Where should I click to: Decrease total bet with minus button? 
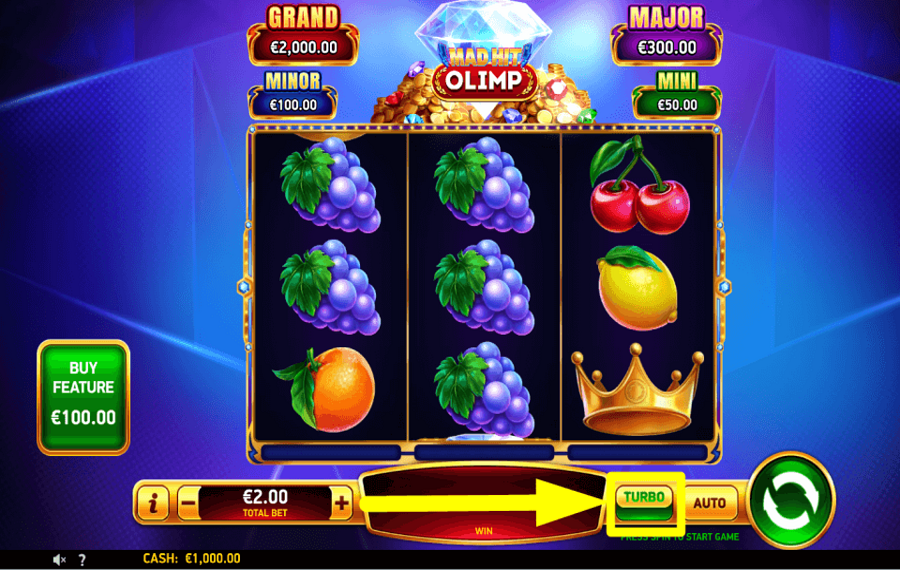pyautogui.click(x=189, y=503)
